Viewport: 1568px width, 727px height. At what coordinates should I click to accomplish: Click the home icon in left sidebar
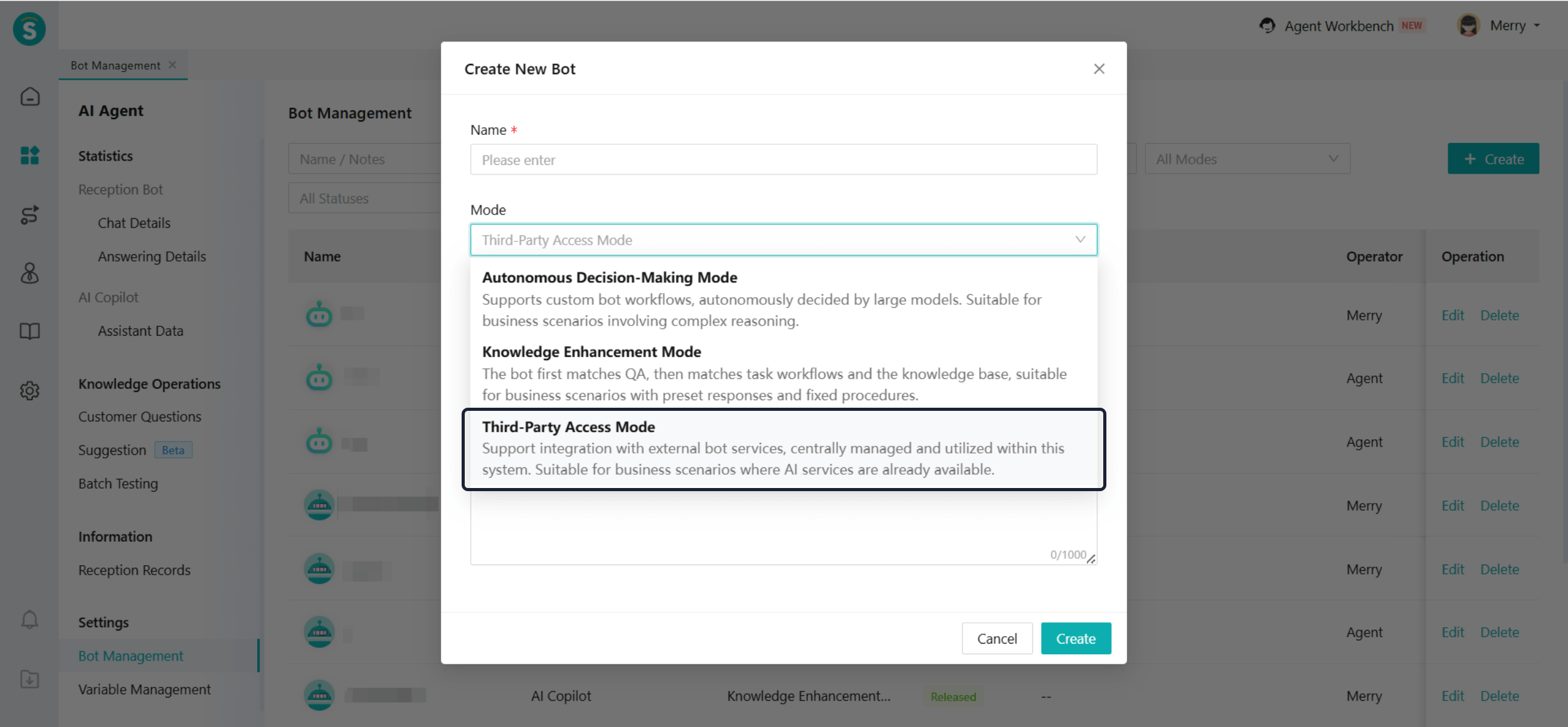pyautogui.click(x=29, y=97)
